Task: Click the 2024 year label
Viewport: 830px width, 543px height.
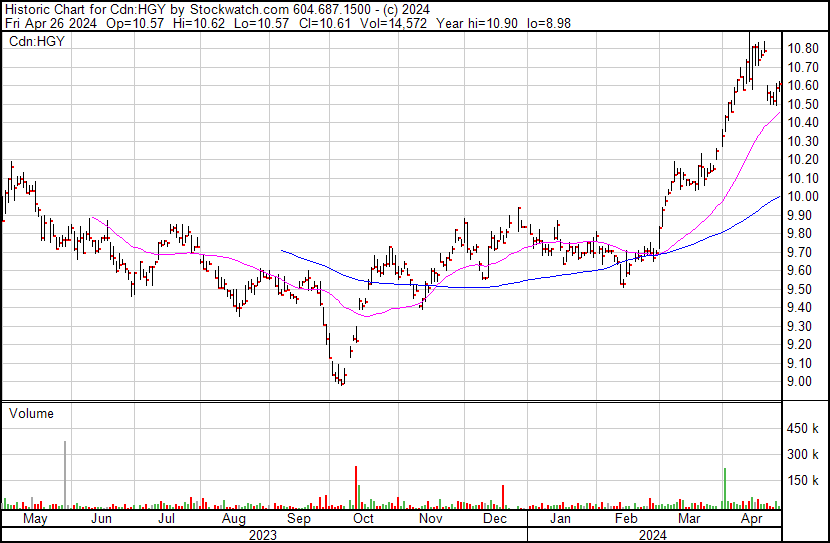Action: [653, 535]
